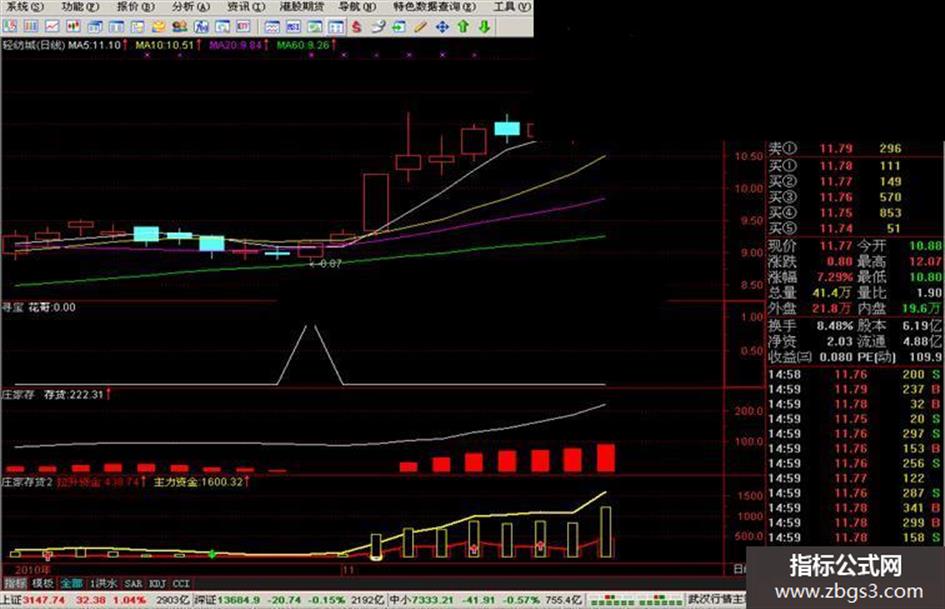This screenshot has width=945, height=609.
Task: Select the 模板 tab at bottom
Action: (43, 583)
